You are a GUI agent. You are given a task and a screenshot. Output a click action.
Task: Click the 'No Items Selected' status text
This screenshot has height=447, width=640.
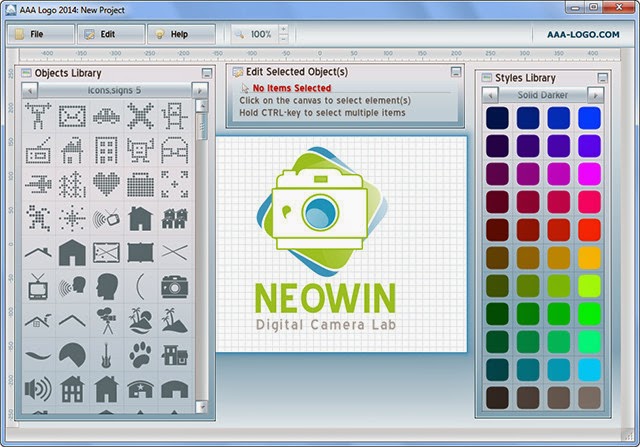point(292,88)
